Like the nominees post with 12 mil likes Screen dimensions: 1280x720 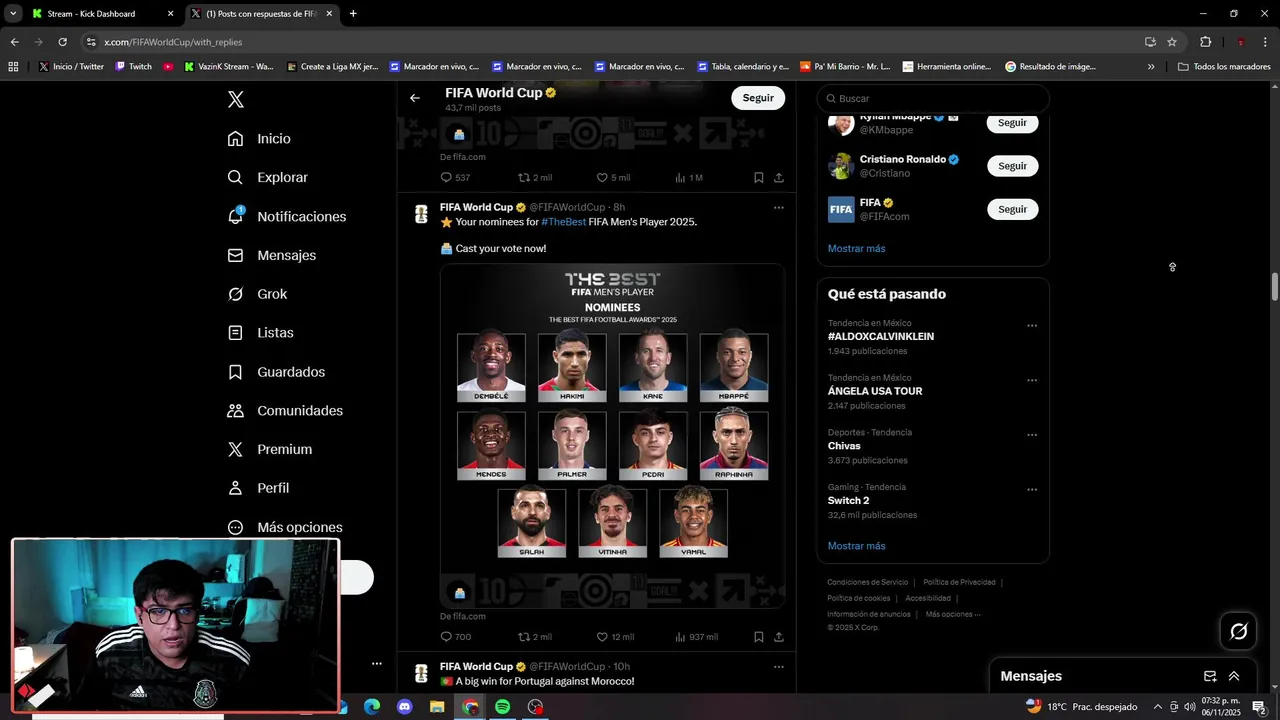(x=615, y=637)
